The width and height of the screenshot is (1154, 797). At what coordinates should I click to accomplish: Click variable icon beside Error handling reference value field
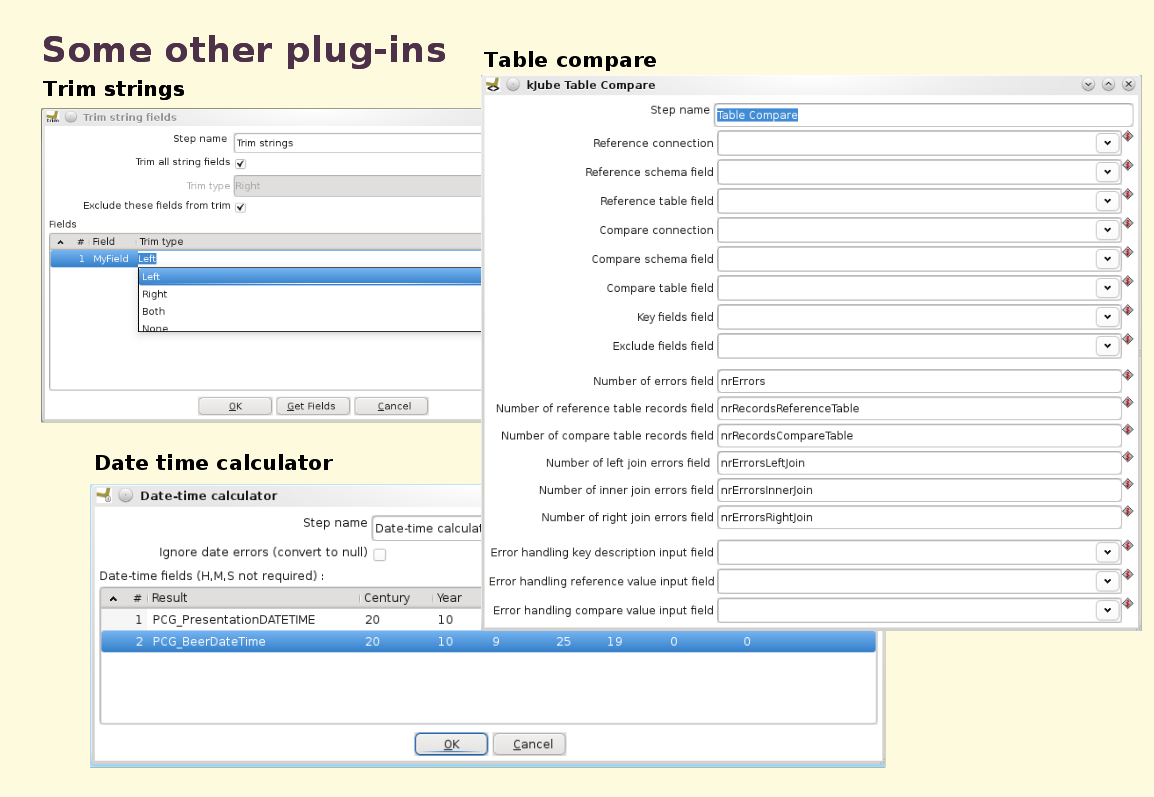click(1128, 575)
